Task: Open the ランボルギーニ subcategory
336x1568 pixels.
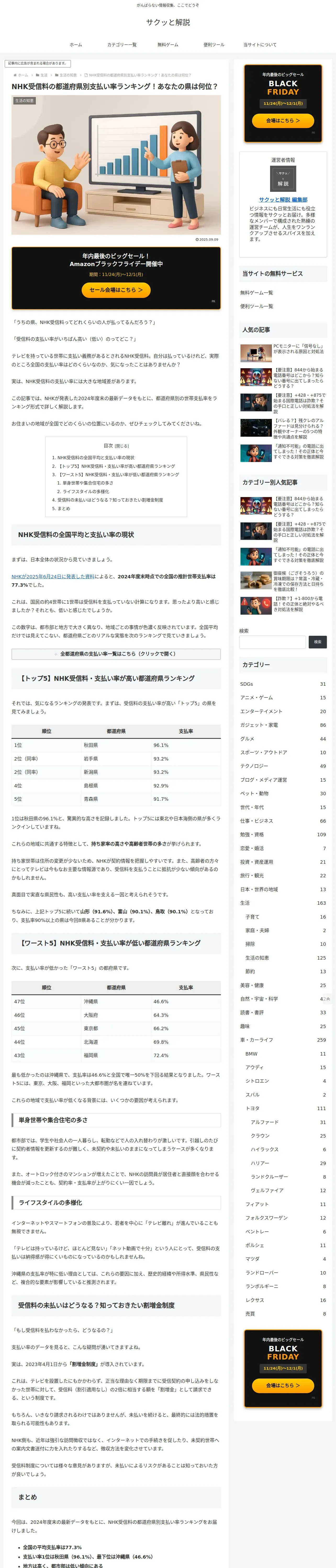Action: tap(285, 1287)
